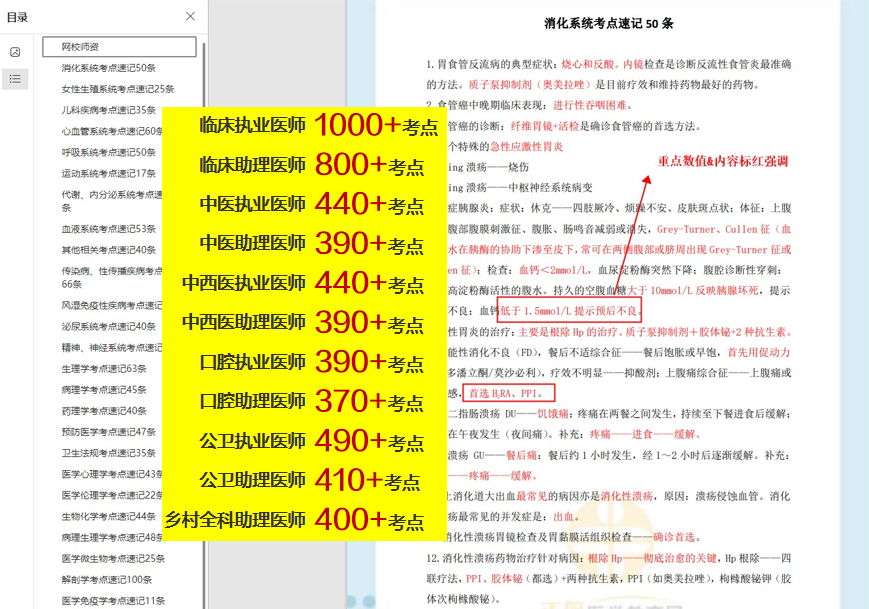Click the 网校师资 input box
This screenshot has width=869, height=609.
118,46
